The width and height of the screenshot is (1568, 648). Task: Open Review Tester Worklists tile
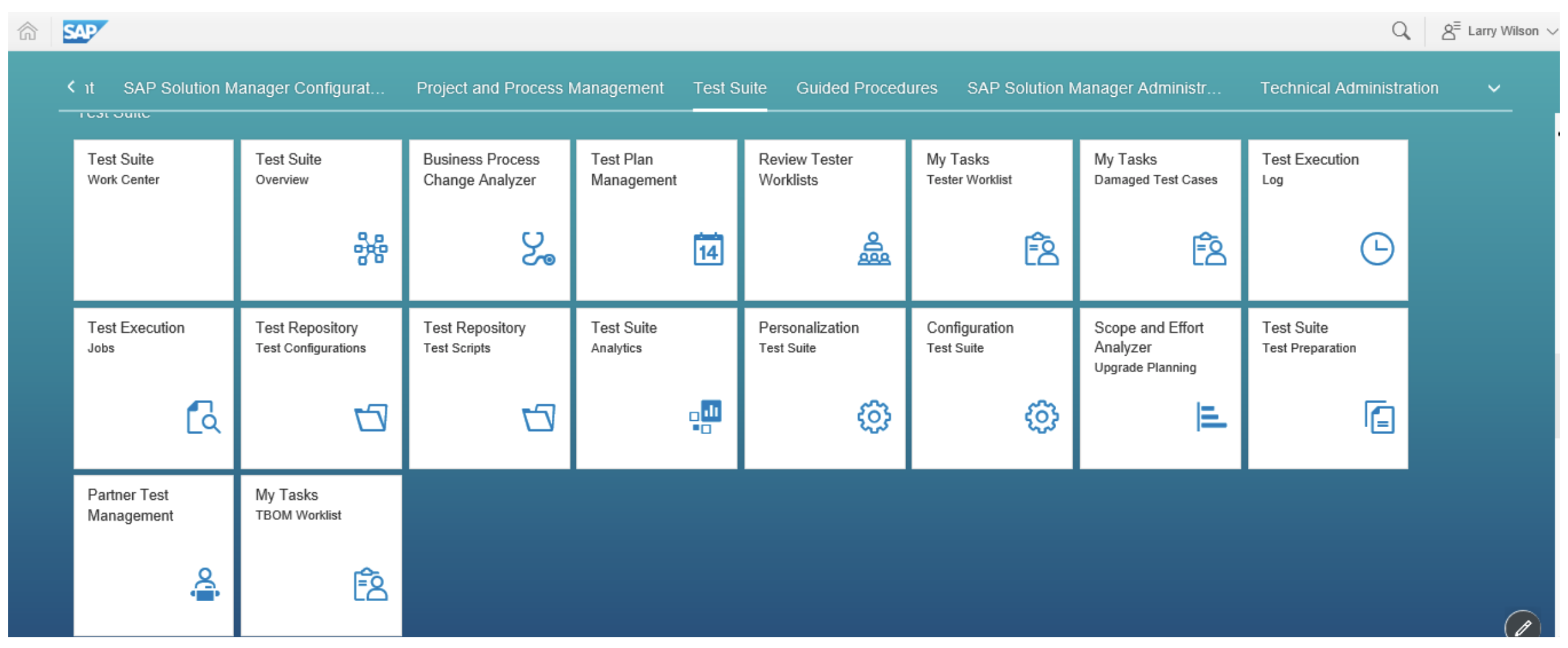coord(824,220)
